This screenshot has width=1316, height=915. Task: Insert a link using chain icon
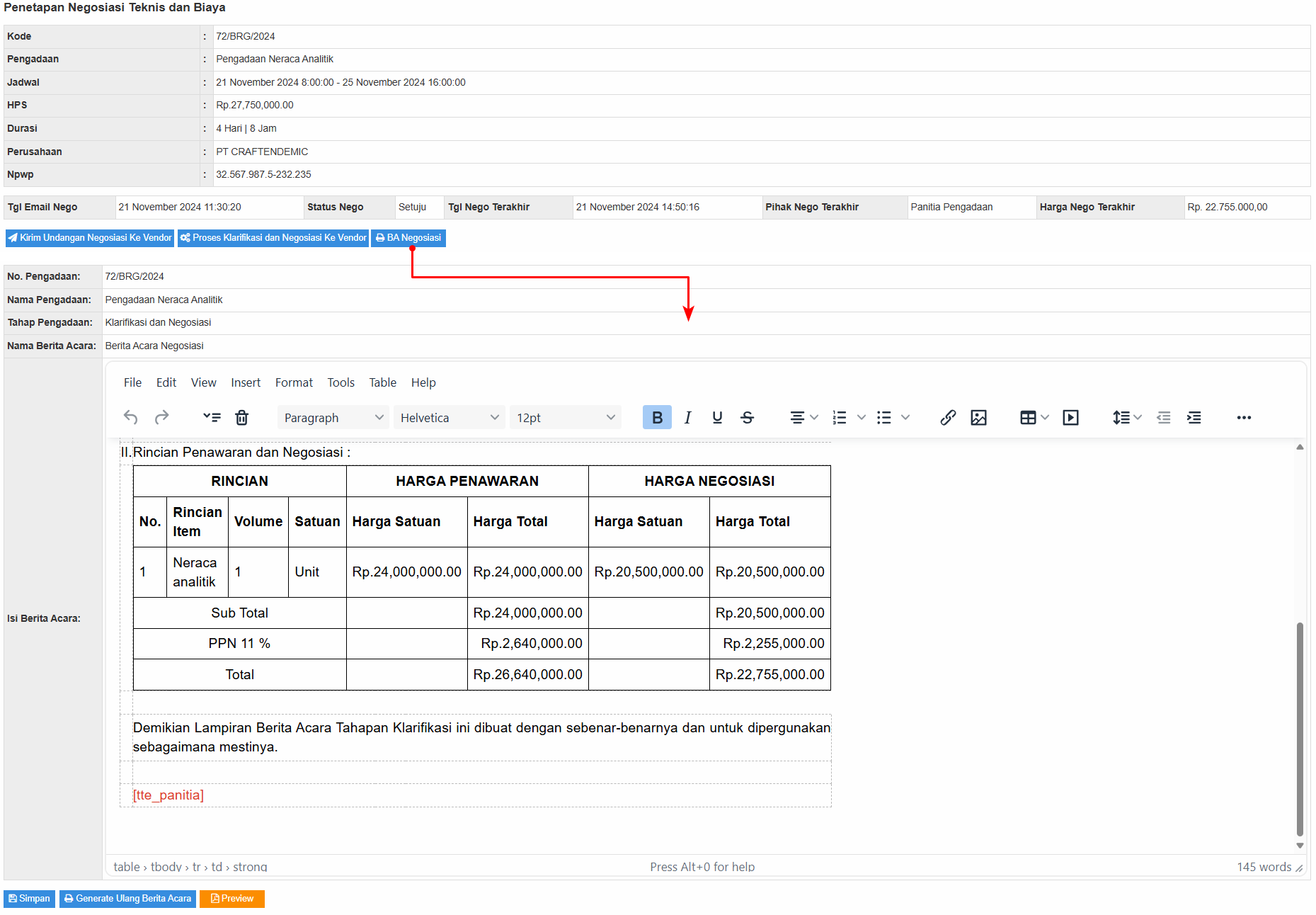coord(948,417)
